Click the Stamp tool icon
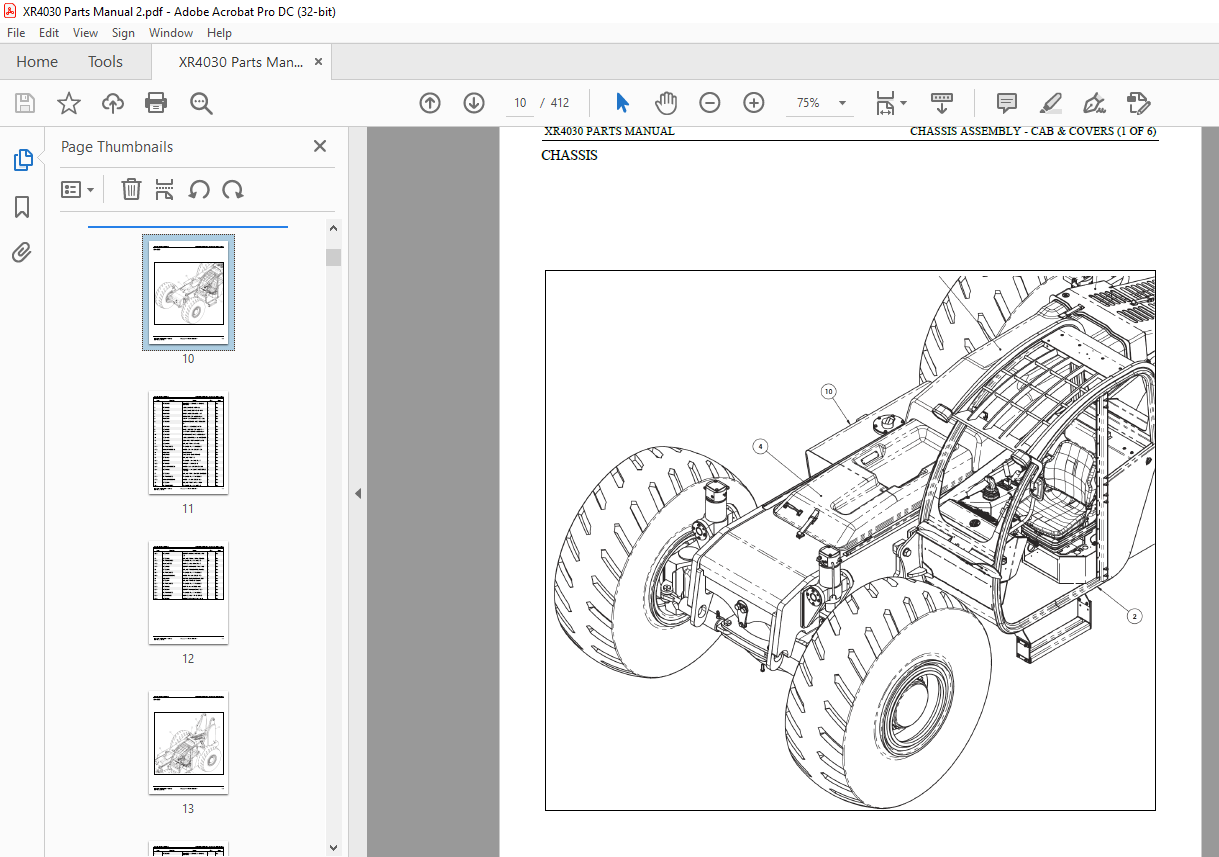The height and width of the screenshot is (857, 1219). point(1138,103)
